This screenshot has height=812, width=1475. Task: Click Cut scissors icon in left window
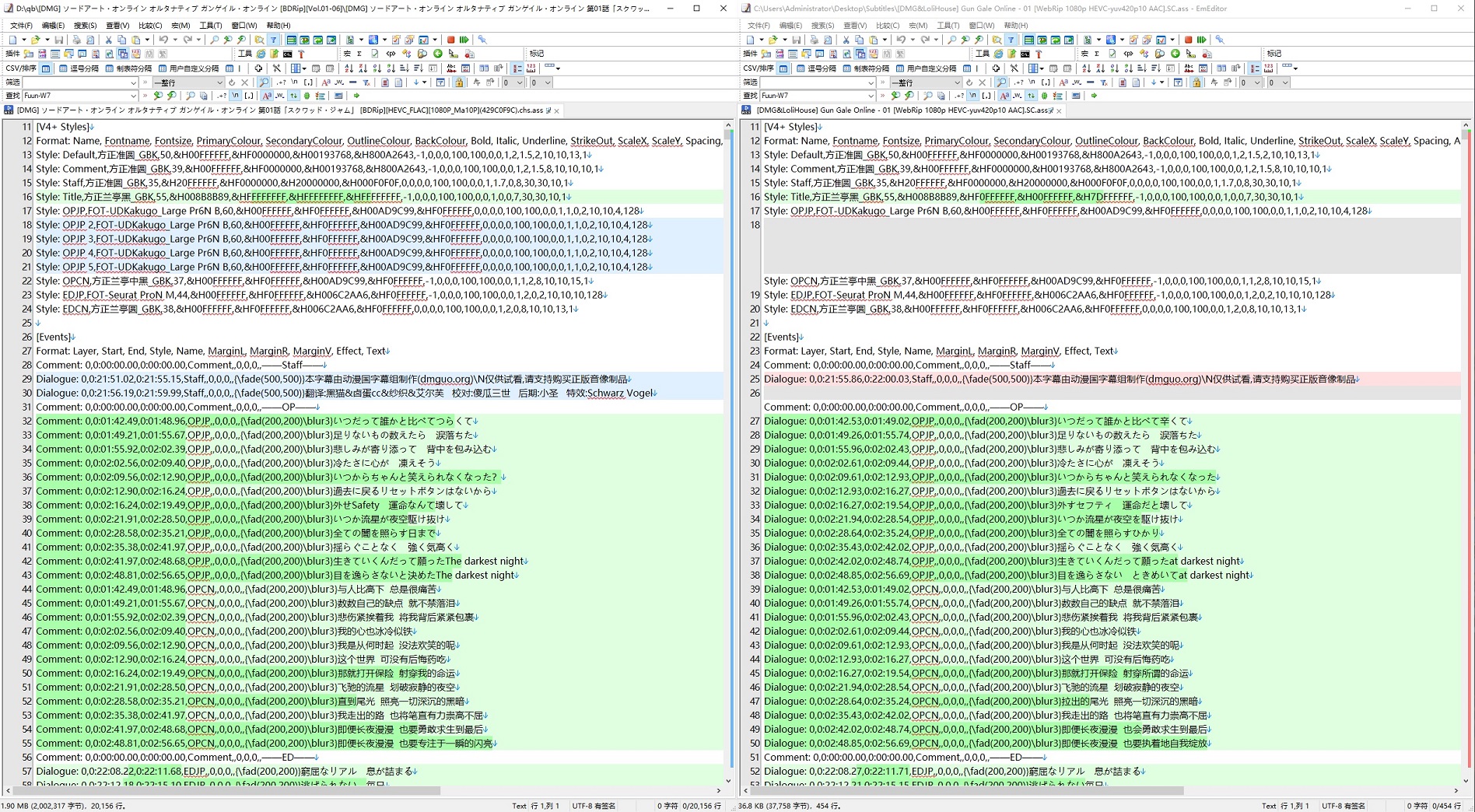click(108, 40)
